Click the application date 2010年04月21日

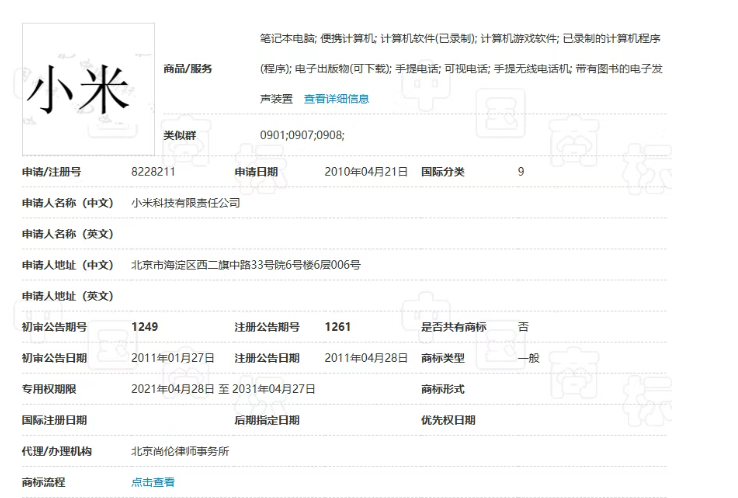(366, 172)
